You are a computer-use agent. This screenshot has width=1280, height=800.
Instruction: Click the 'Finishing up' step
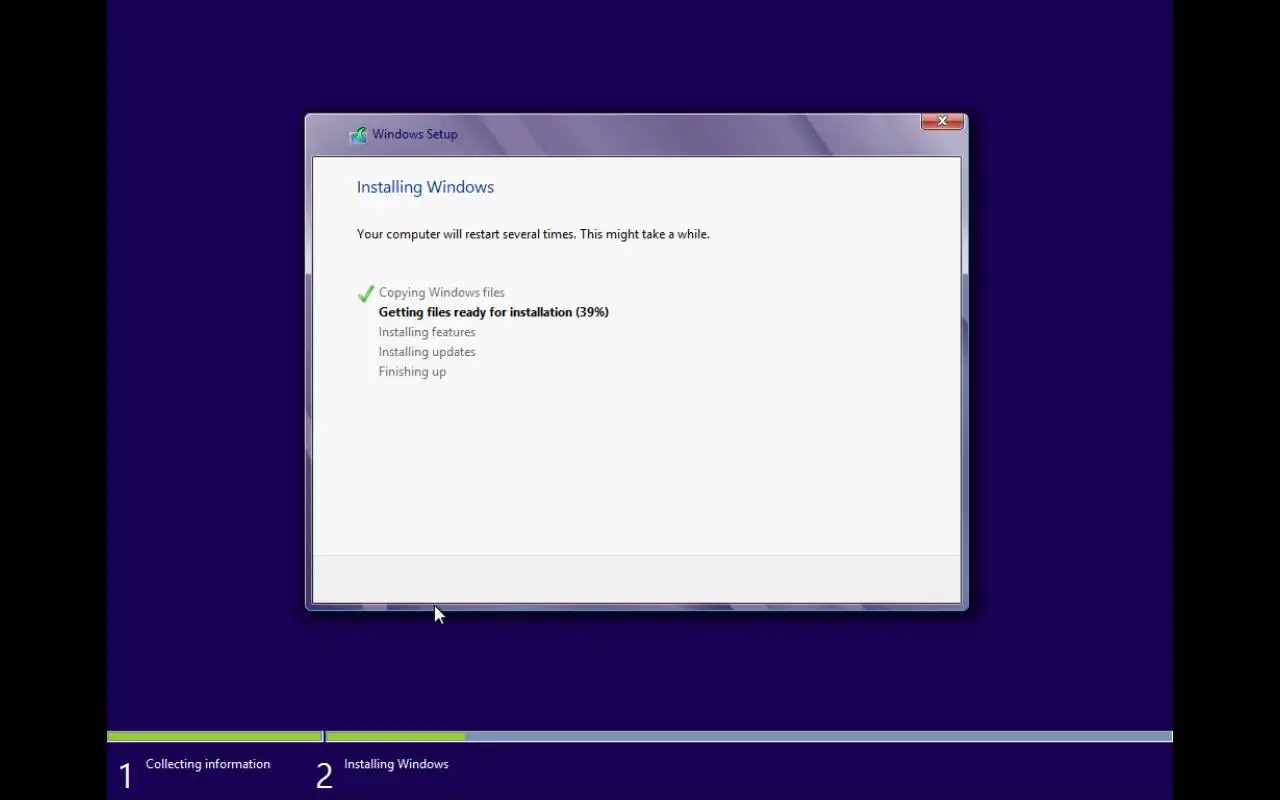(412, 372)
